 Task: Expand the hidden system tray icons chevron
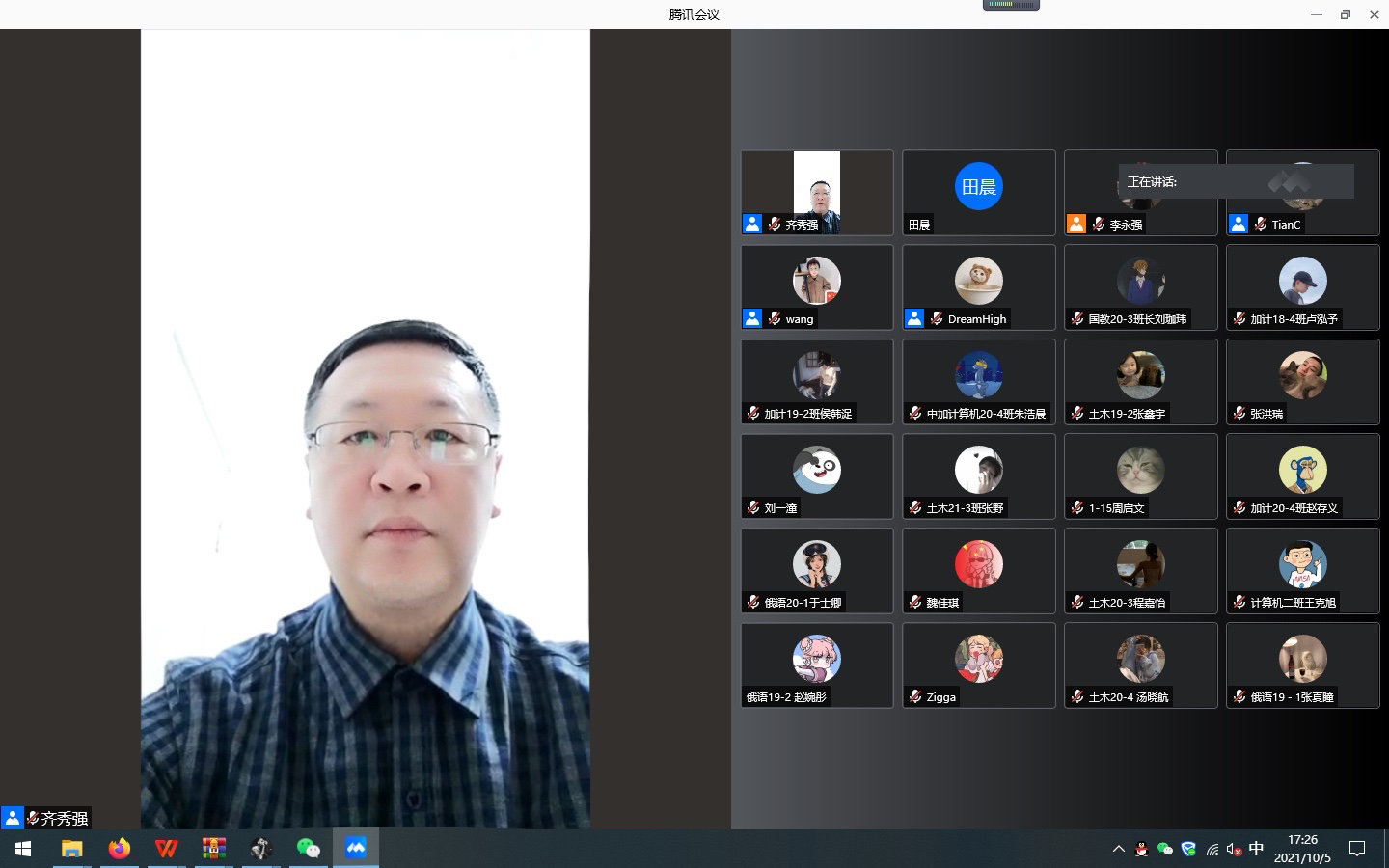(x=1118, y=850)
